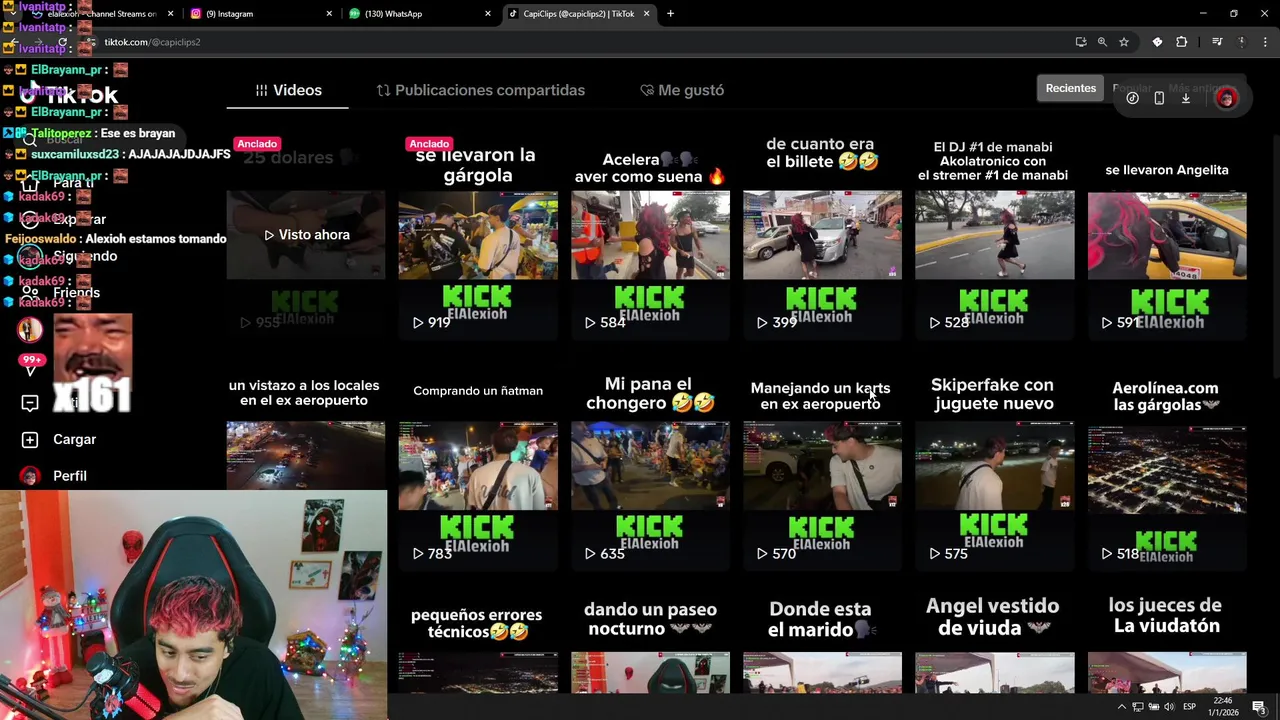
Task: Select the Publicaciones compartidas tab
Action: pos(480,90)
